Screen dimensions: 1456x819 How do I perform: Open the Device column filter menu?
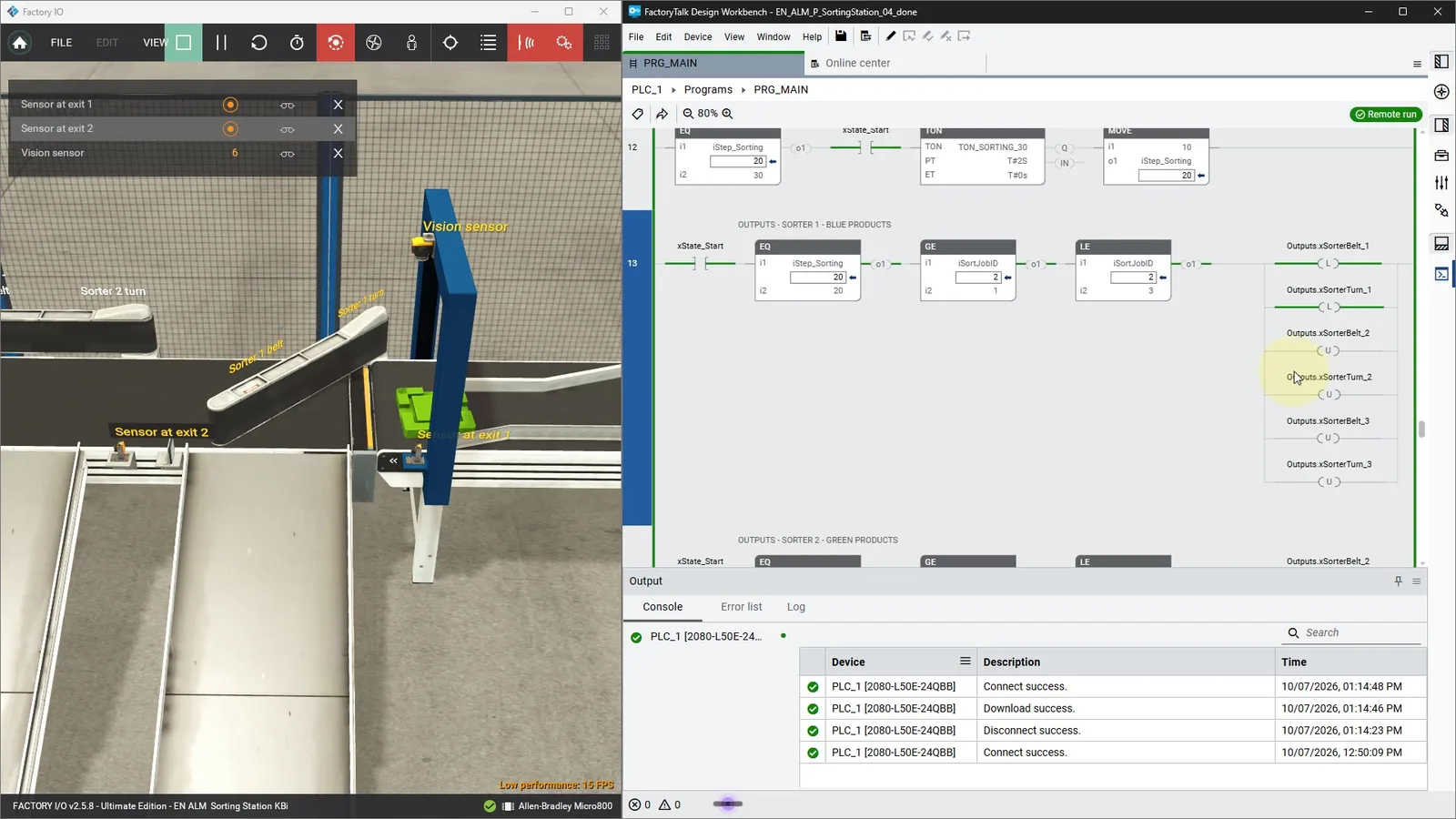click(966, 662)
